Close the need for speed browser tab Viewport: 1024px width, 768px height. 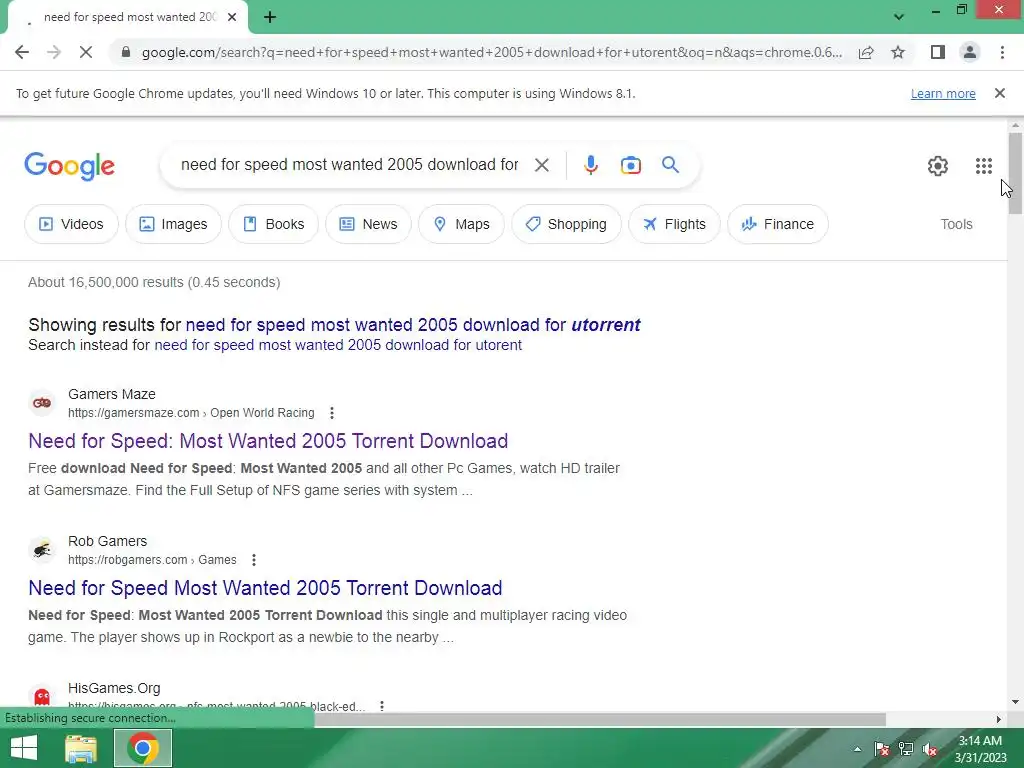232,18
